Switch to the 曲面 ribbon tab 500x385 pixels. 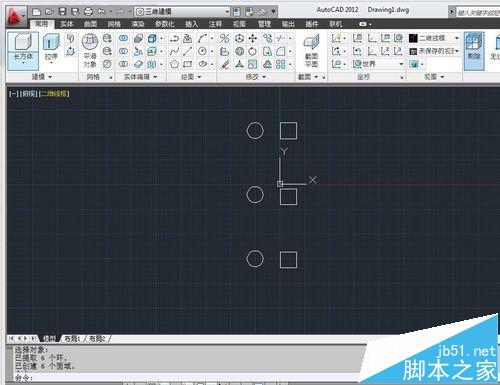pos(90,24)
